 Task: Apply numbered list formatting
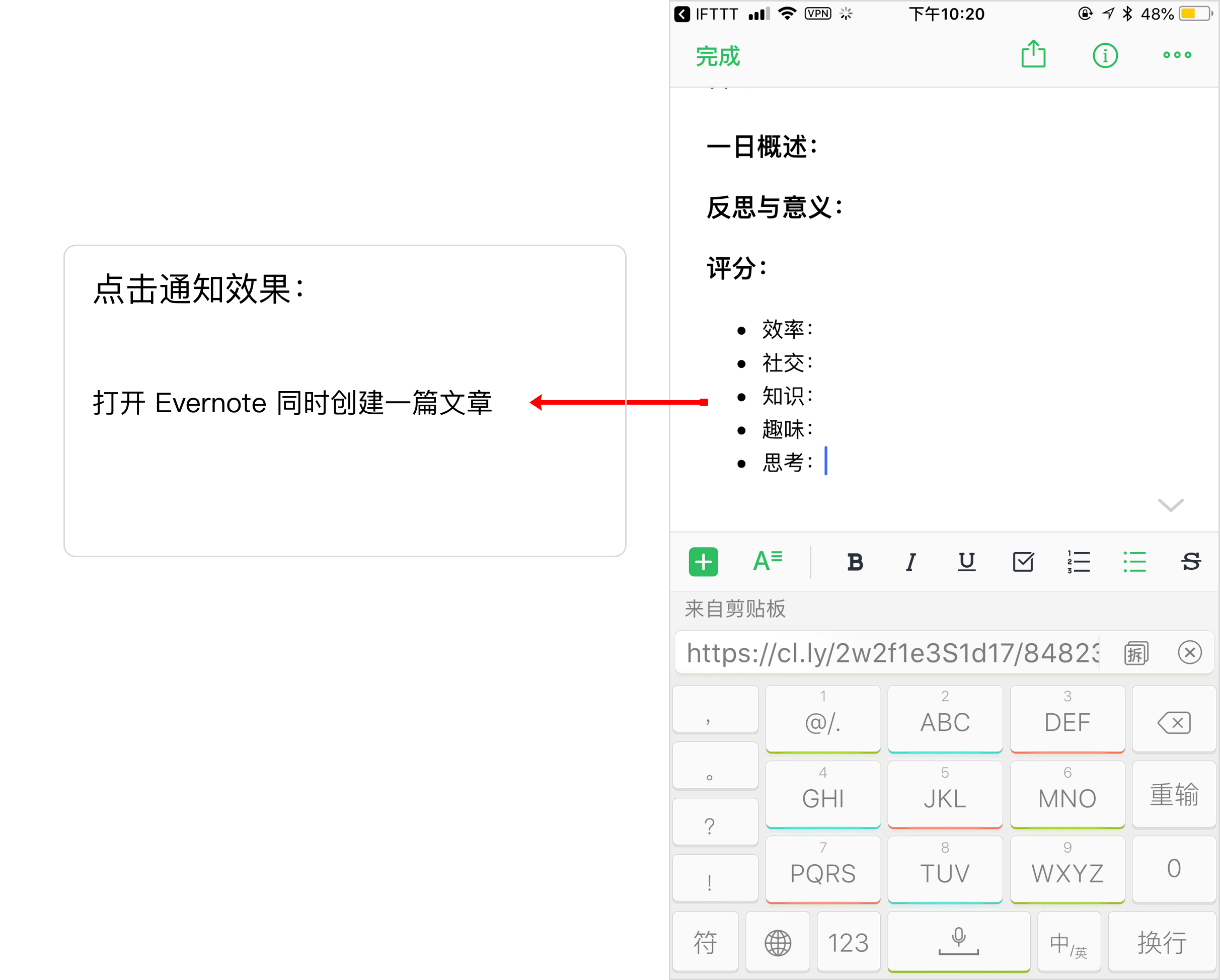[1079, 562]
